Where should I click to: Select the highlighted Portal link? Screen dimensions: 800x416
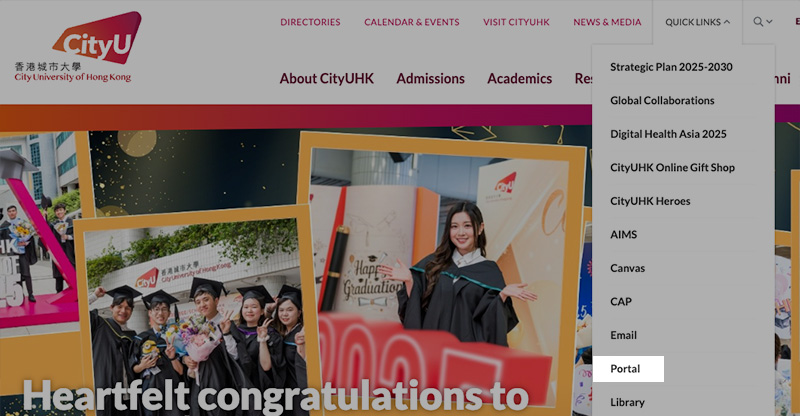629,369
